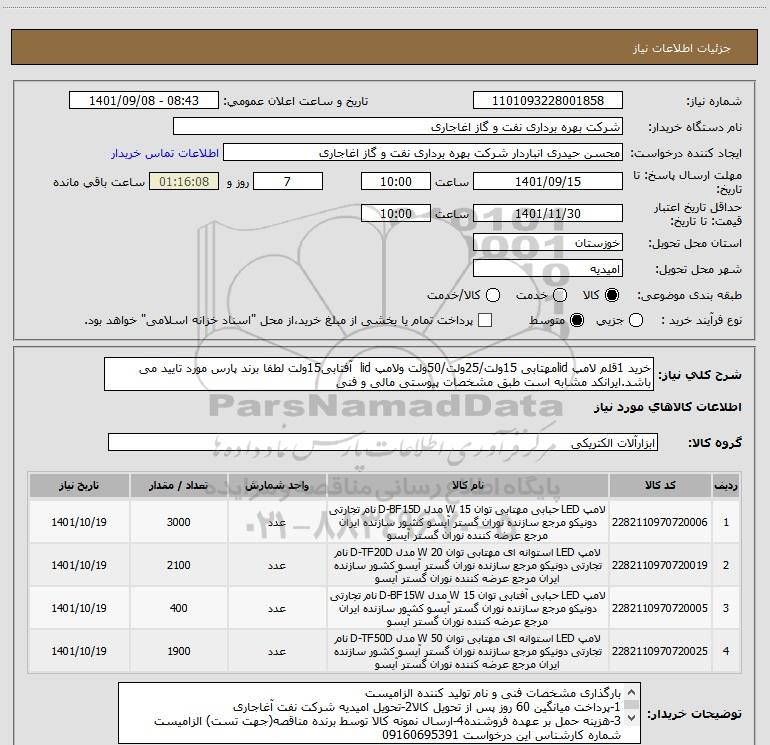Click the need number field 1101093228001858
770x745 pixels.
pyautogui.click(x=548, y=101)
